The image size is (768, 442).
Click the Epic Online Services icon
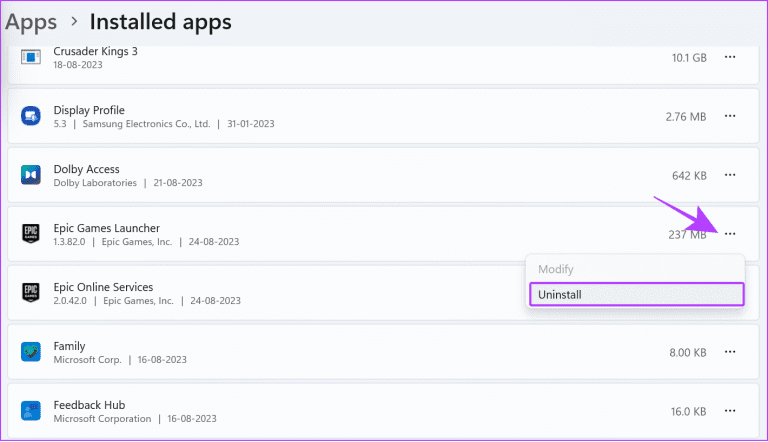pos(30,293)
